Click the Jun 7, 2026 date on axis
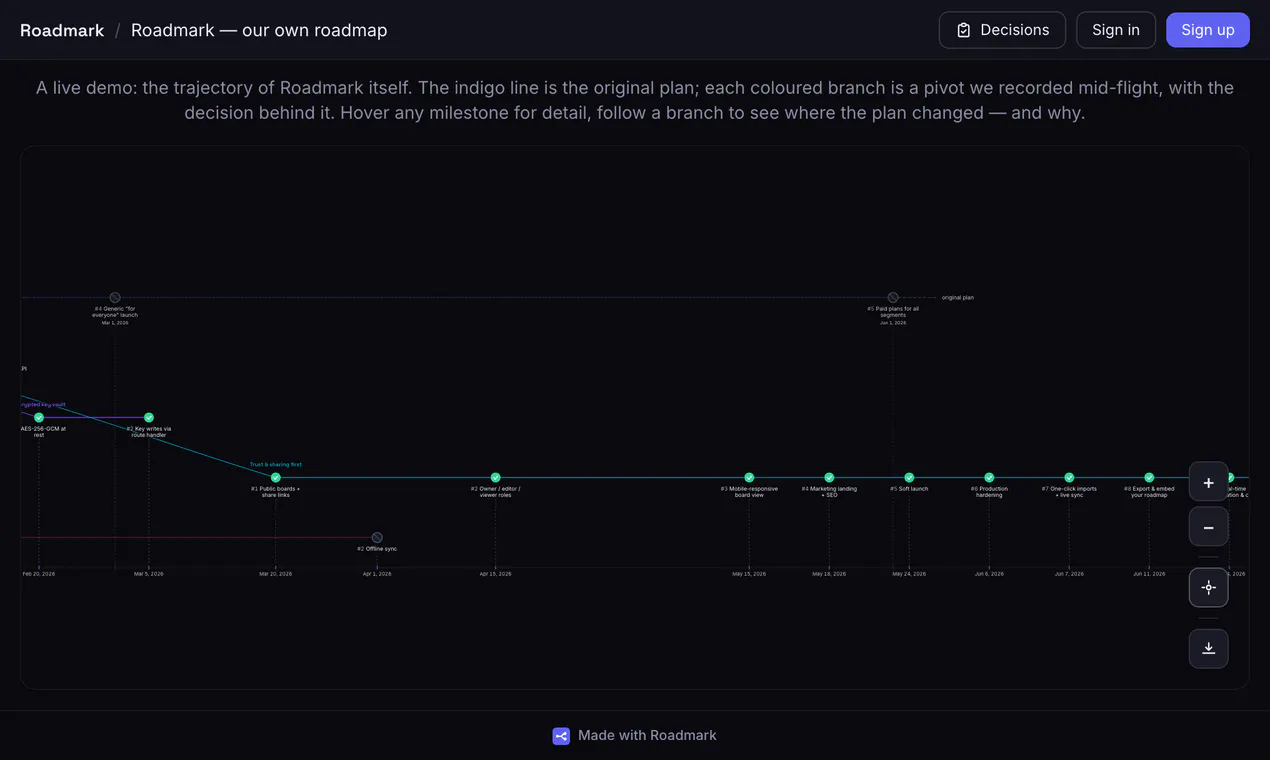Screen dimensions: 1270x760 click(1069, 574)
